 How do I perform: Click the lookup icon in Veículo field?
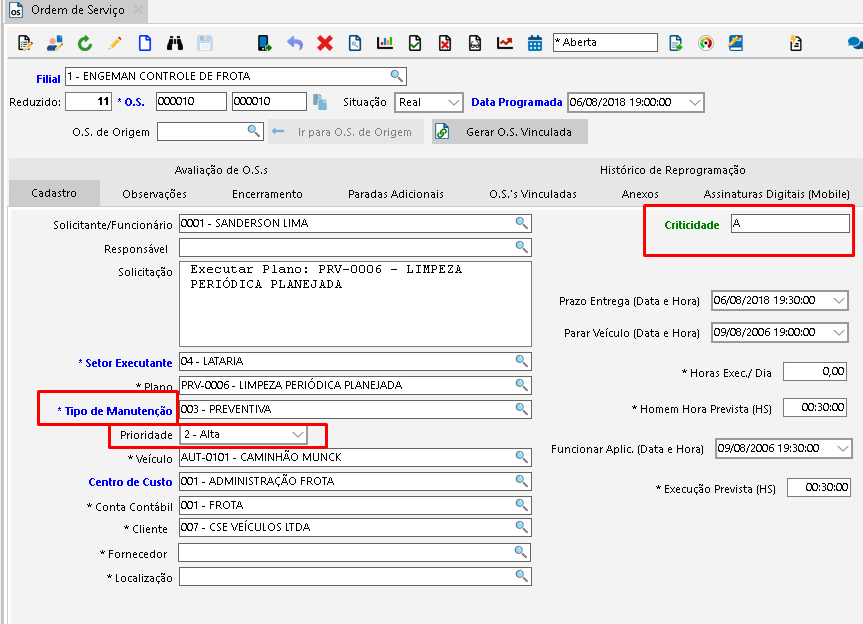pyautogui.click(x=521, y=457)
